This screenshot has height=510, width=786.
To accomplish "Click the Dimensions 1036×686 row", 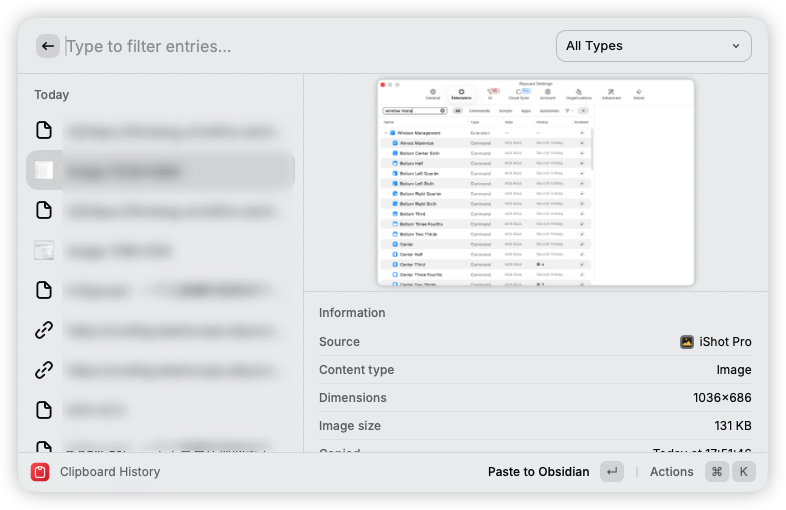I will (535, 398).
